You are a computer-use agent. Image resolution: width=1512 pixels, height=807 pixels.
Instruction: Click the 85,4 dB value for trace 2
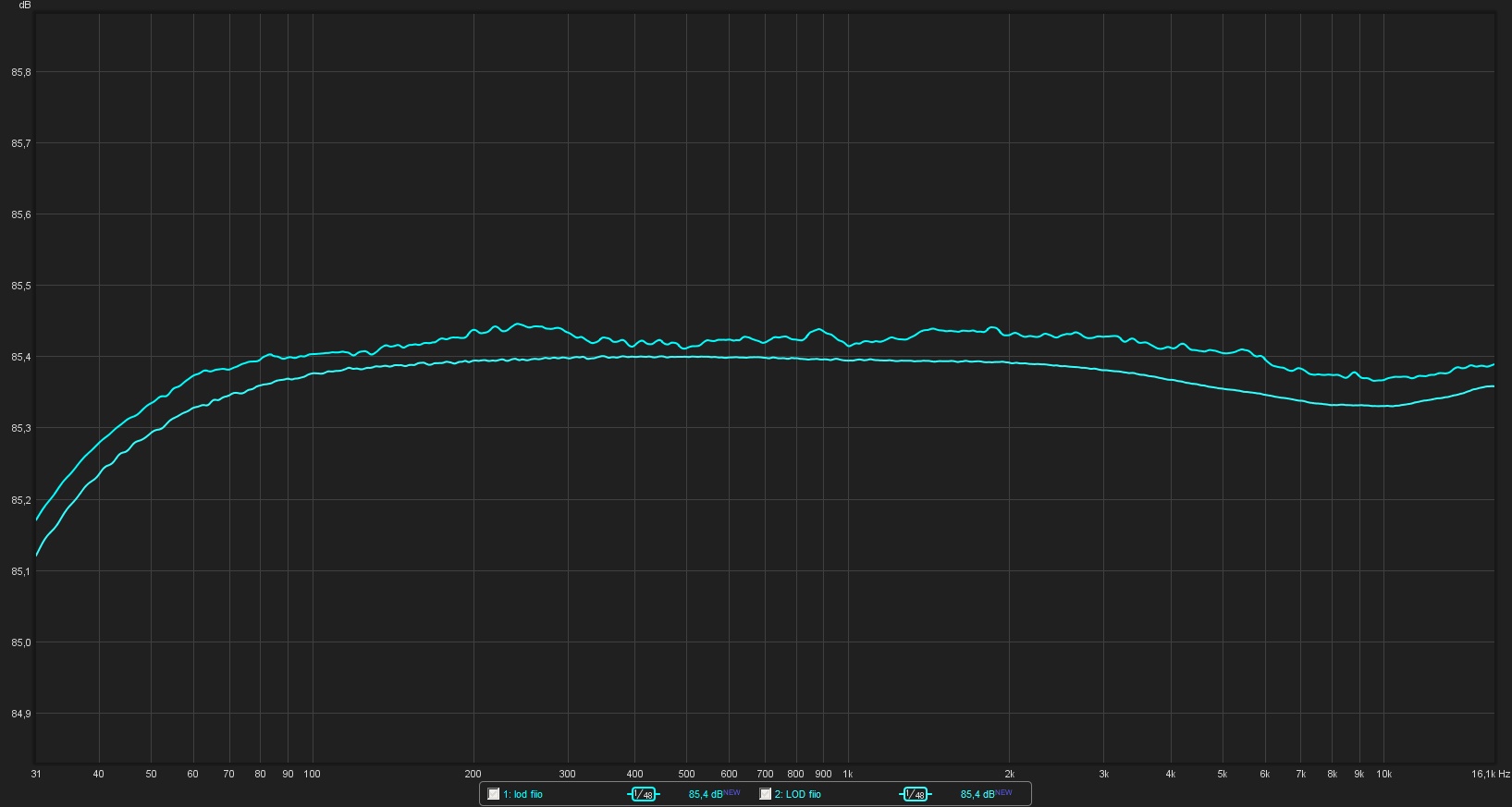977,794
